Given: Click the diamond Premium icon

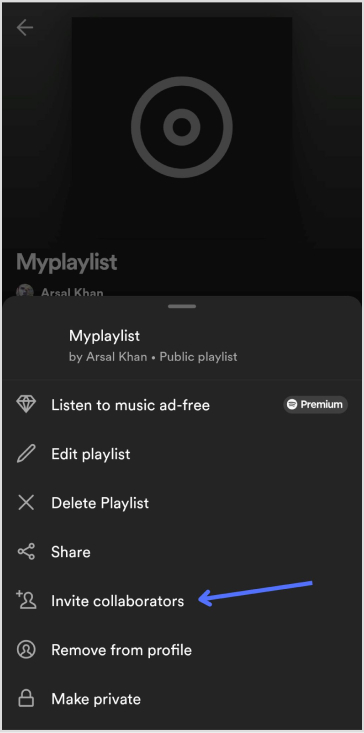Looking at the screenshot, I should pyautogui.click(x=26, y=404).
